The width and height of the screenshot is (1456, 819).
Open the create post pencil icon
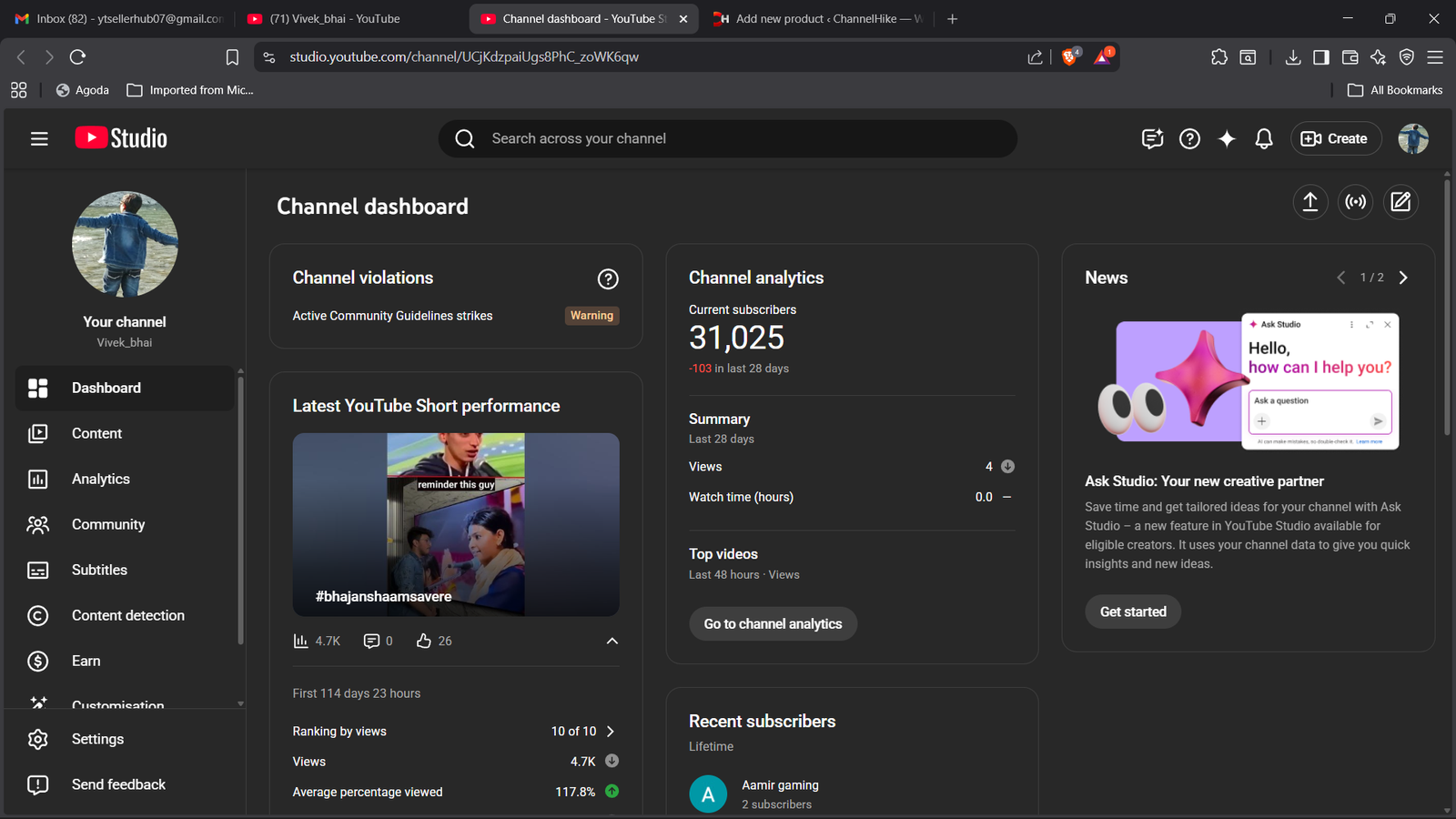coord(1400,202)
